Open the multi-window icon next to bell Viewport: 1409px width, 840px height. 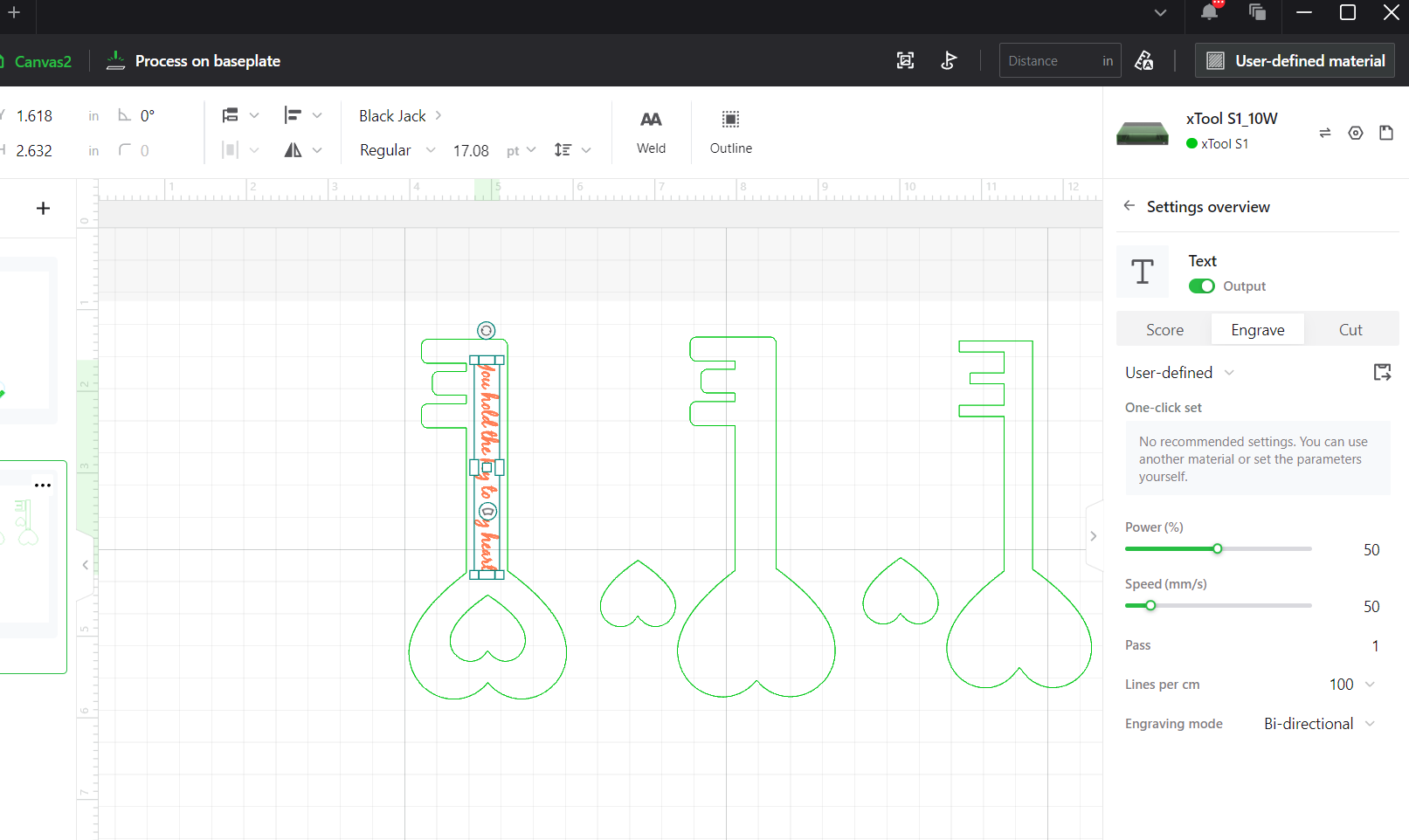tap(1257, 12)
